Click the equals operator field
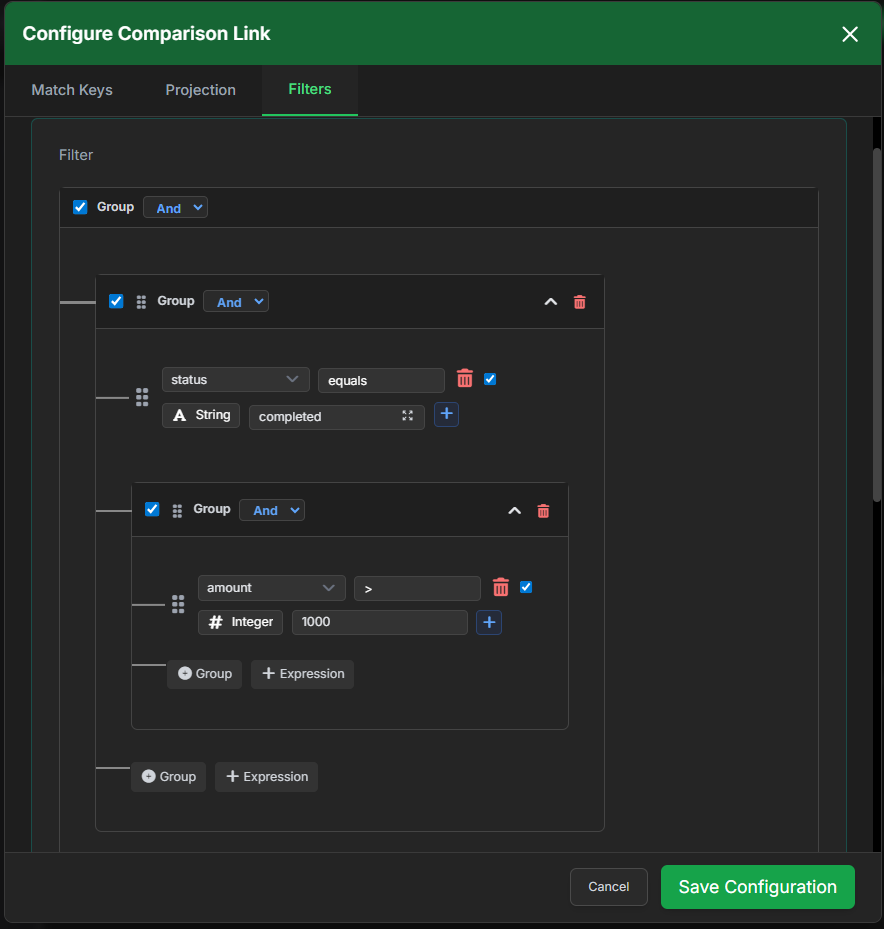The height and width of the screenshot is (929, 884). 381,380
